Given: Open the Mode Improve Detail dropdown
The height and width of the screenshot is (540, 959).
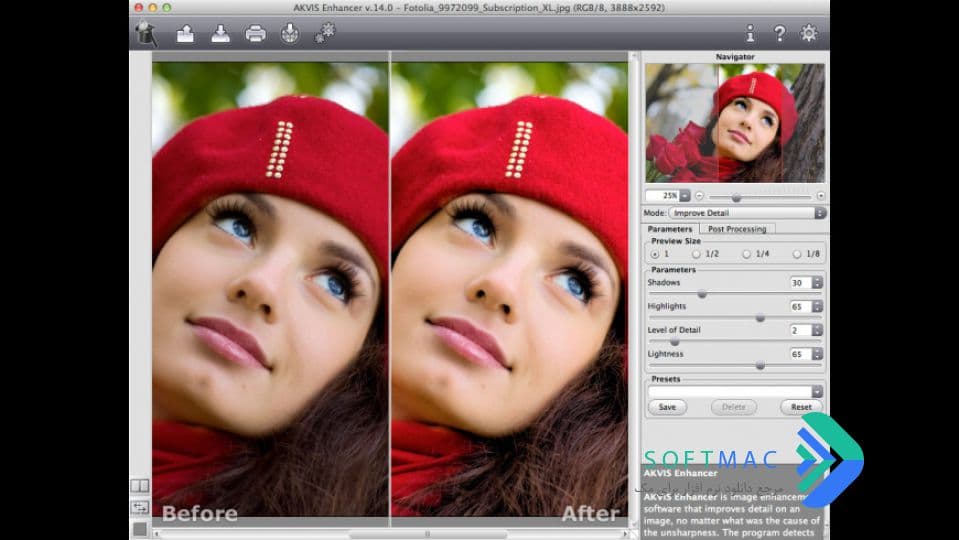Looking at the screenshot, I should 747,213.
